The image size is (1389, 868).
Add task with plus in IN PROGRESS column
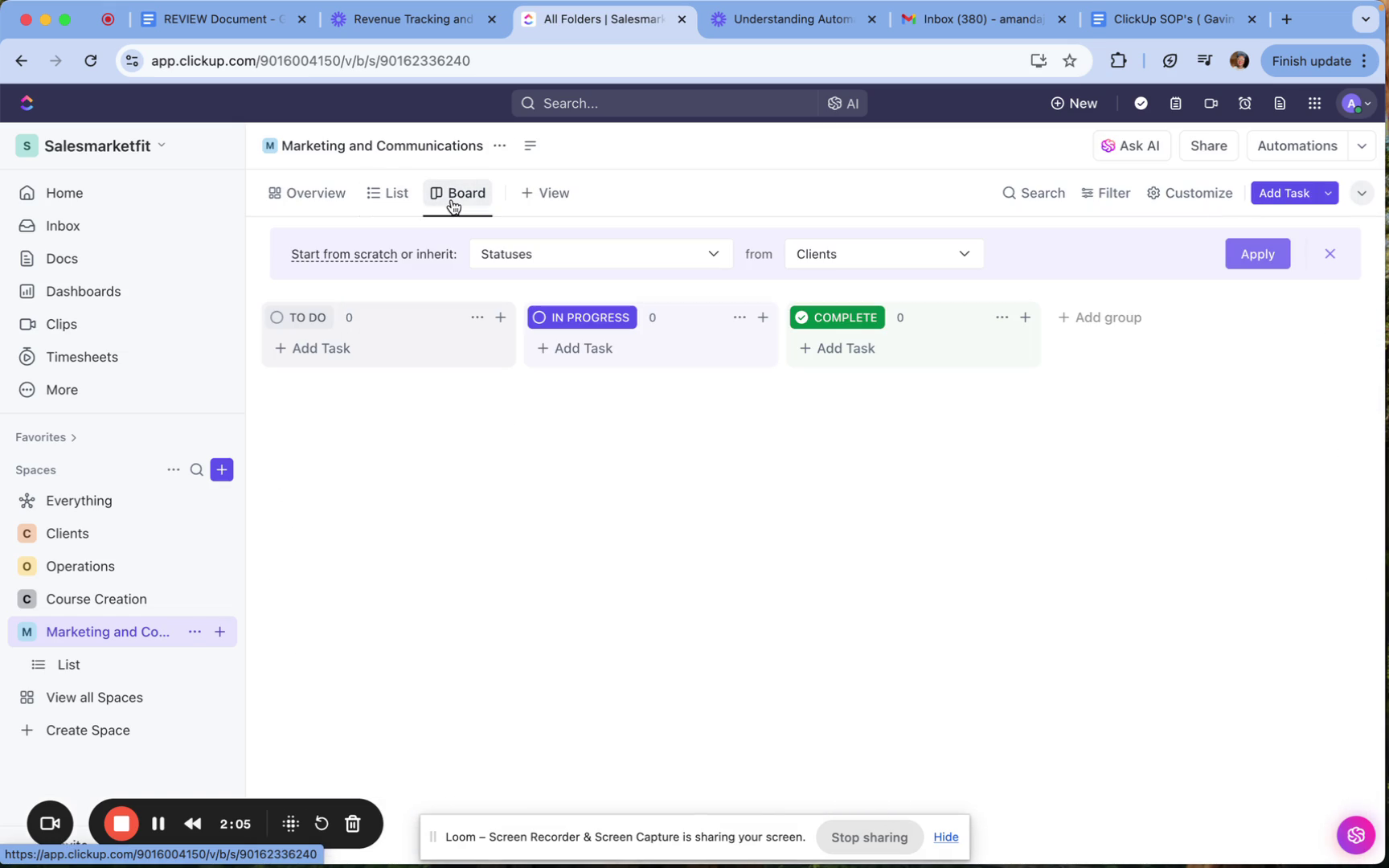pos(763,317)
